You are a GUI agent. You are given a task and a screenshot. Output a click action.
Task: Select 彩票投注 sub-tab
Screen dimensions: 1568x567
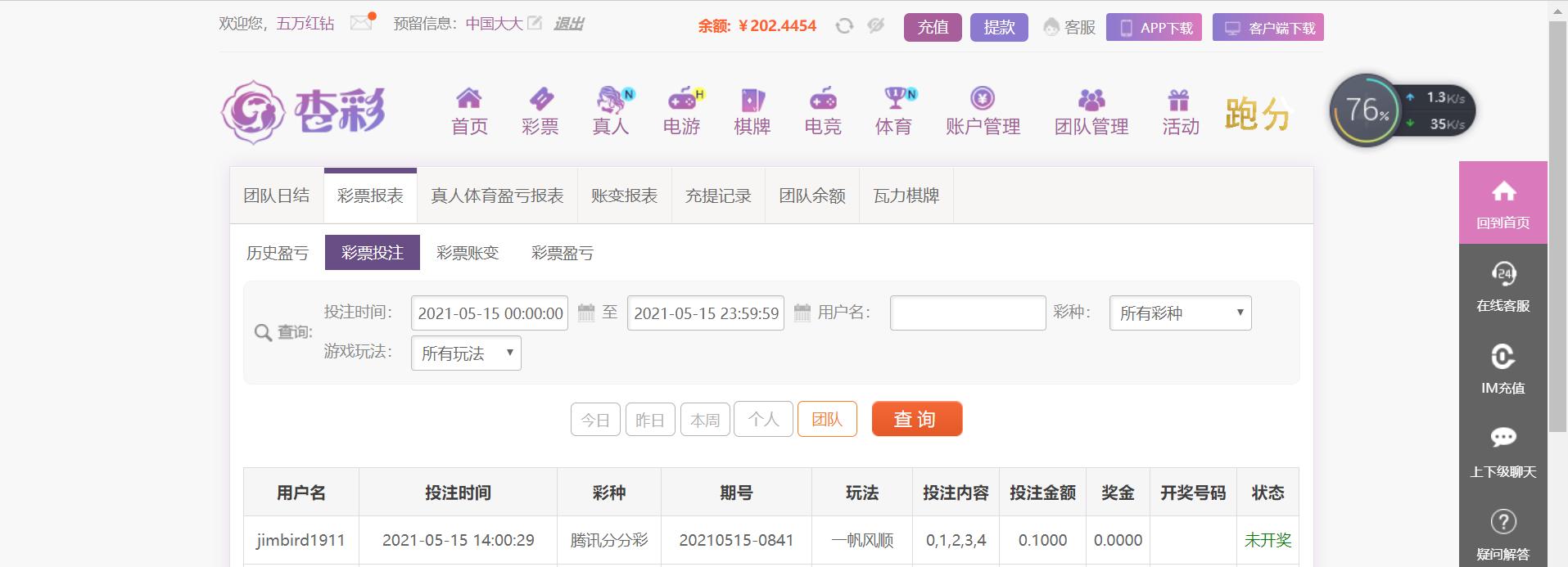coord(373,253)
